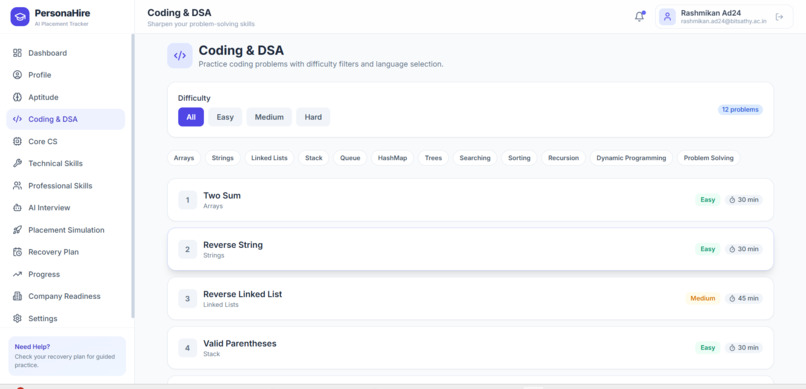Click the AI Interview robot icon
The width and height of the screenshot is (806, 389).
pos(17,208)
